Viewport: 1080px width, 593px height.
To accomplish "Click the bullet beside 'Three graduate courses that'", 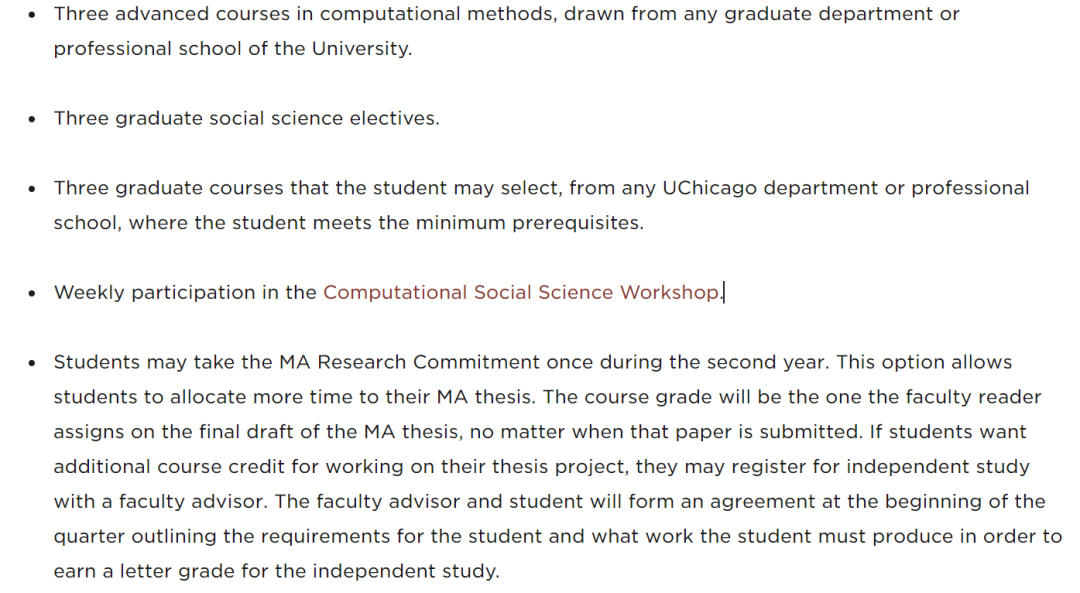I will click(33, 189).
